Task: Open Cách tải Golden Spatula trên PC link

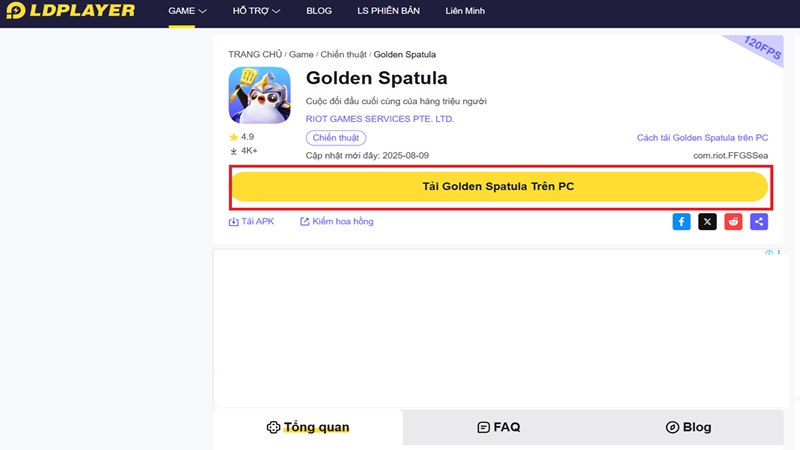Action: (702, 138)
